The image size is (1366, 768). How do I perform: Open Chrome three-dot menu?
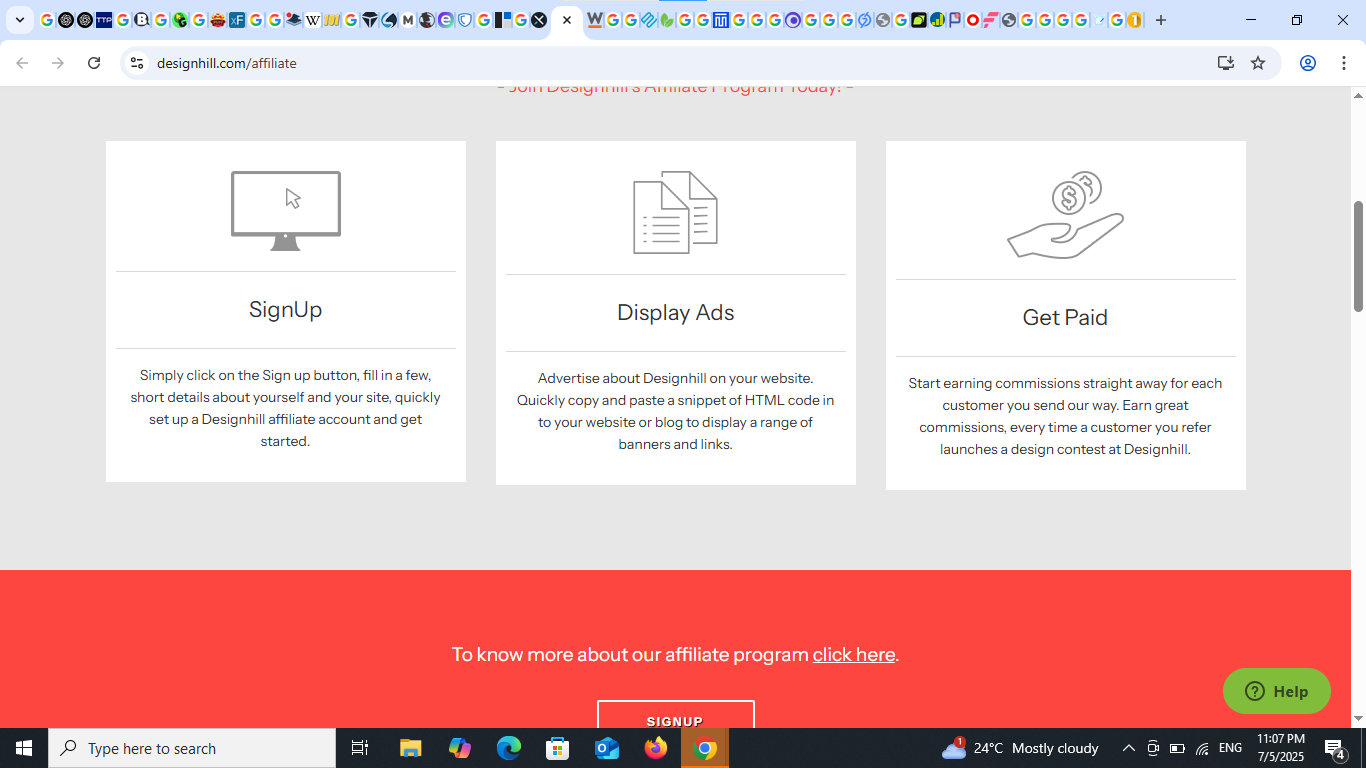coord(1343,63)
